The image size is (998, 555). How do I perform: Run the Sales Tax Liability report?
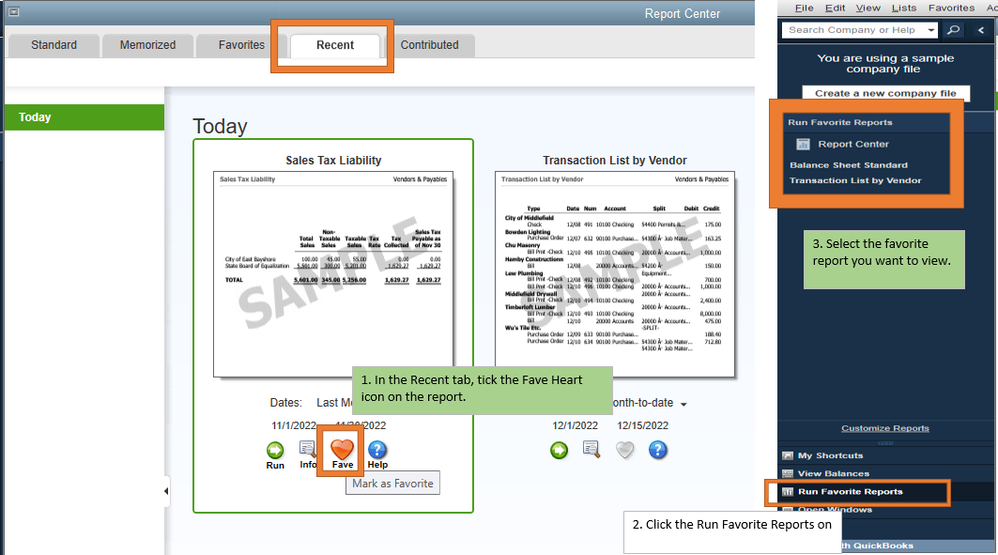click(275, 451)
